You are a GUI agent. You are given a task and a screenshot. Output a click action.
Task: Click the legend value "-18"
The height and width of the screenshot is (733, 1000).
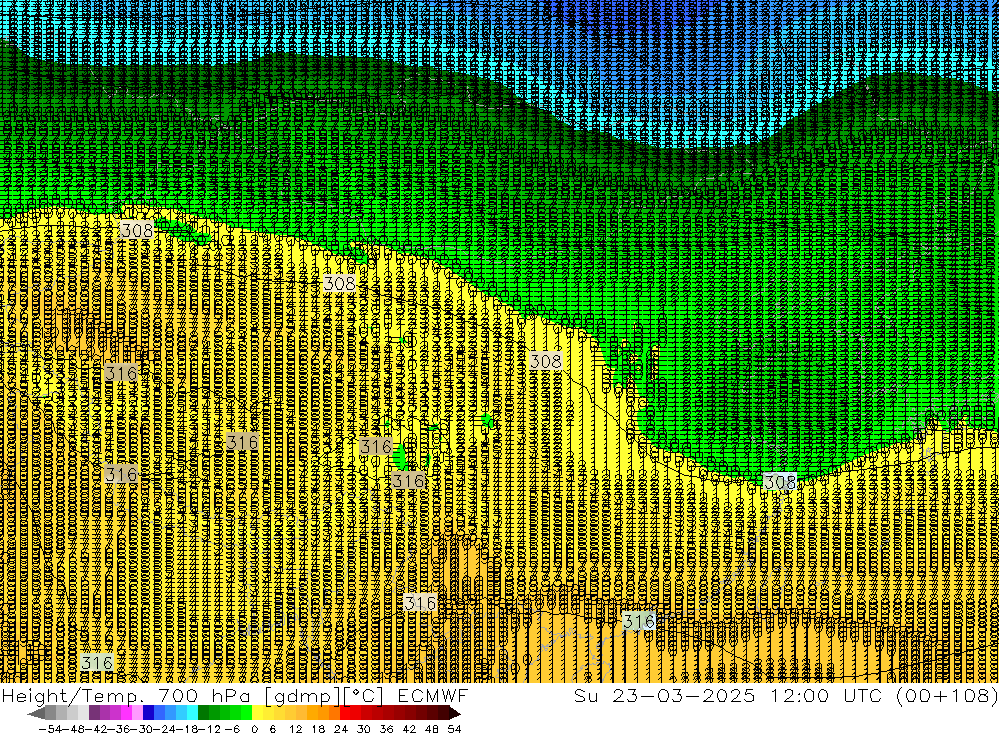[186, 729]
